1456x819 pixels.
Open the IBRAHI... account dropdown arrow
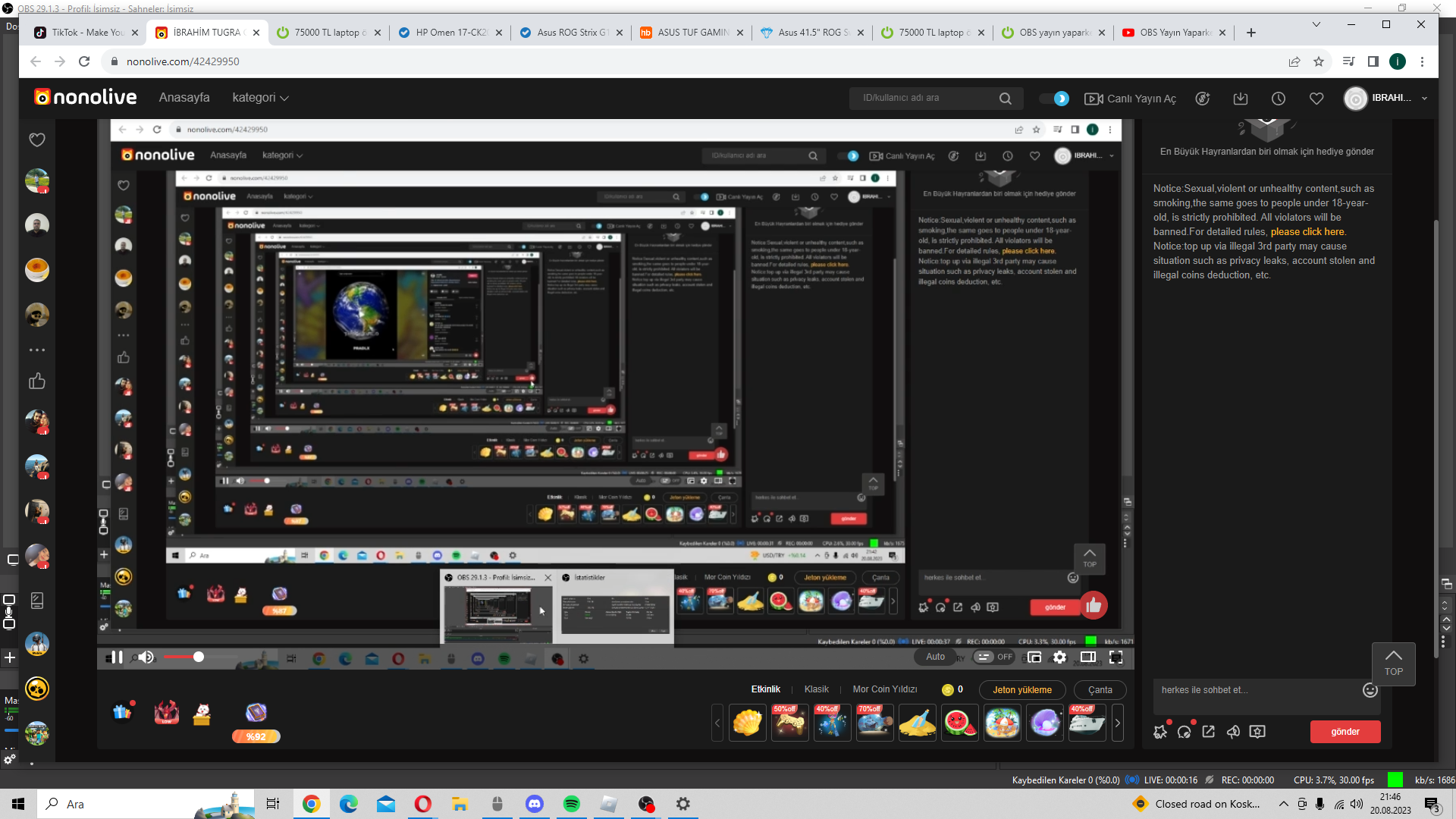click(1424, 99)
